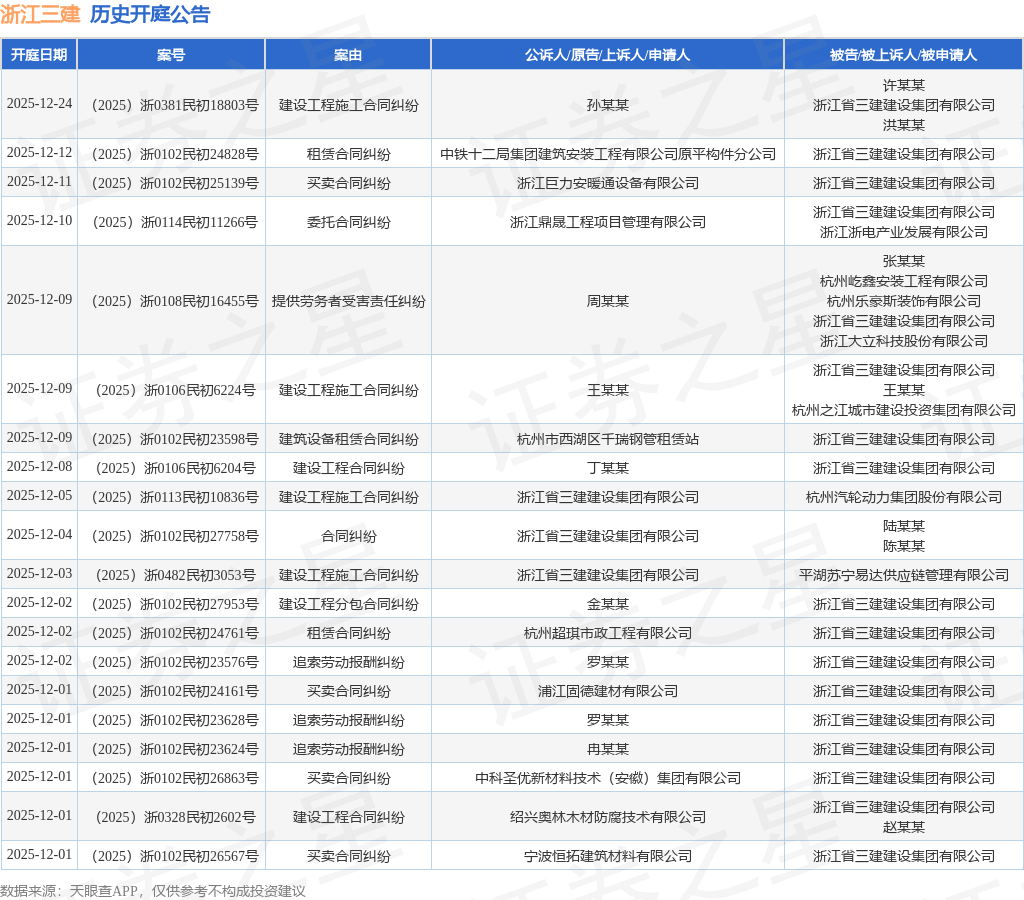Select the 案号 column header
Image resolution: width=1024 pixels, height=900 pixels.
[171, 55]
